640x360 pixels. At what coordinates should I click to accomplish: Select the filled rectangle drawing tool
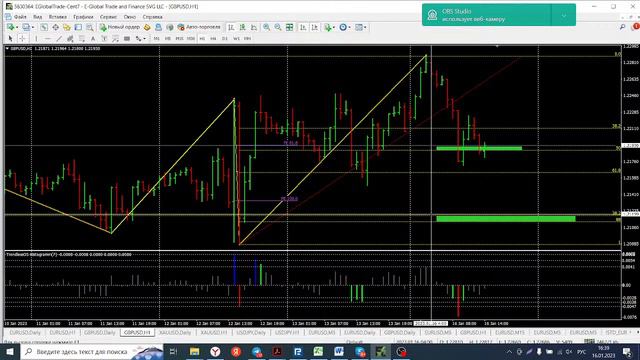[127, 38]
